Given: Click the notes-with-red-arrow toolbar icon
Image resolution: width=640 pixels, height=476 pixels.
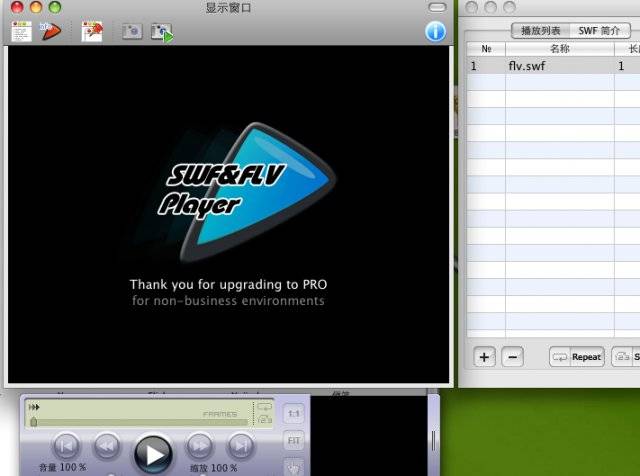Looking at the screenshot, I should (92, 31).
